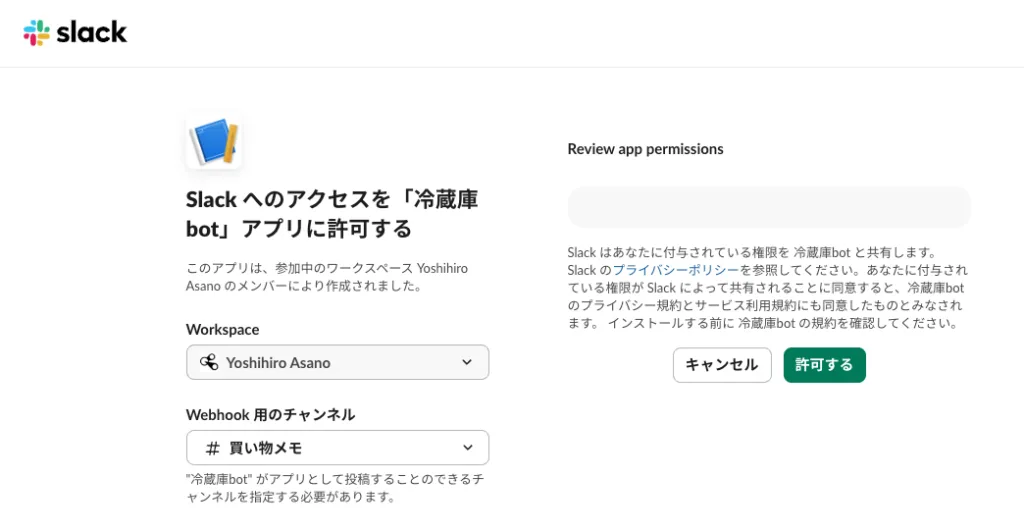Screen dimensions: 1024x531
Task: Click the text 'このアプリは、参加中のワークスペース Yoshihiro Asano…'
Action: click(x=327, y=277)
